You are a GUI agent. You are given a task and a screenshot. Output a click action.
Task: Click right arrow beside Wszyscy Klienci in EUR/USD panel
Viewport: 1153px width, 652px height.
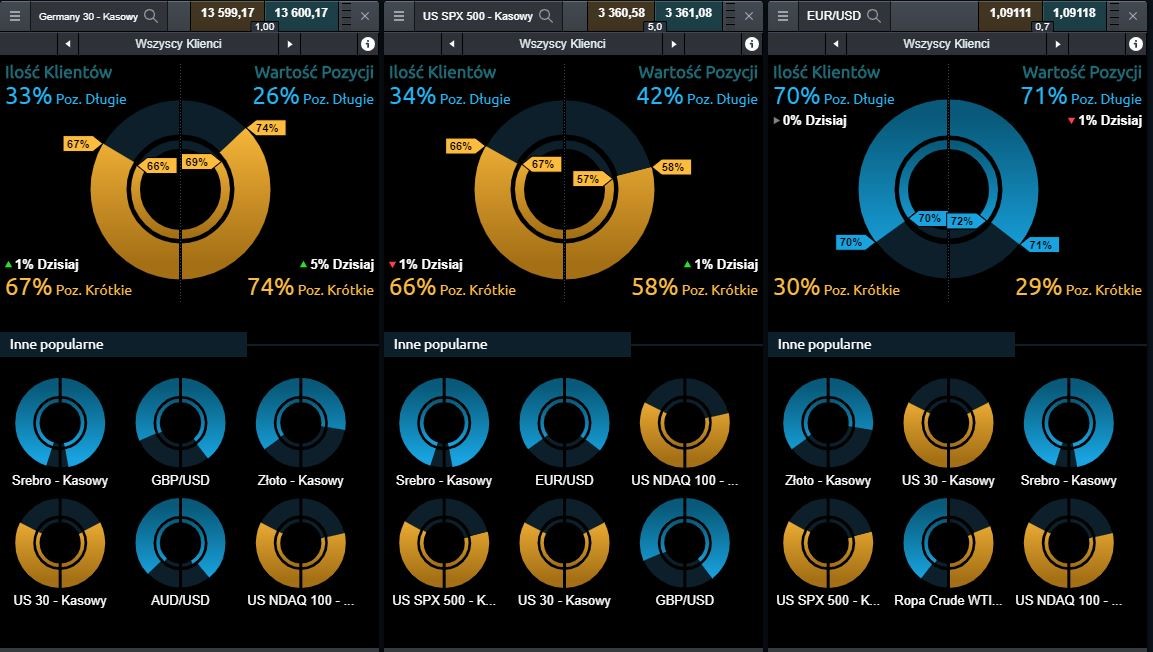click(1058, 44)
